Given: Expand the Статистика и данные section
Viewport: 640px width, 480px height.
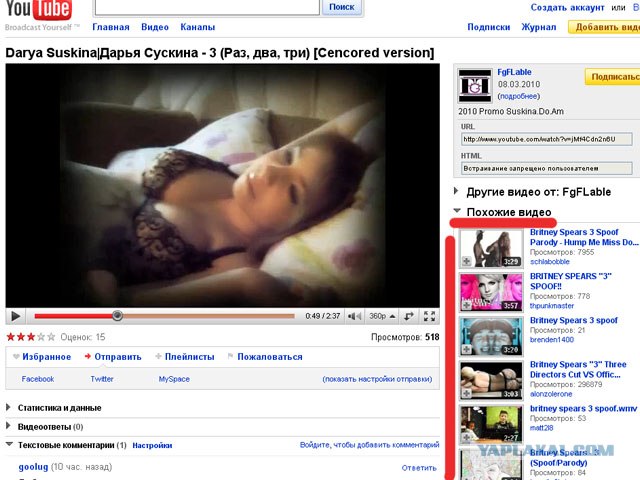Looking at the screenshot, I should 59,408.
